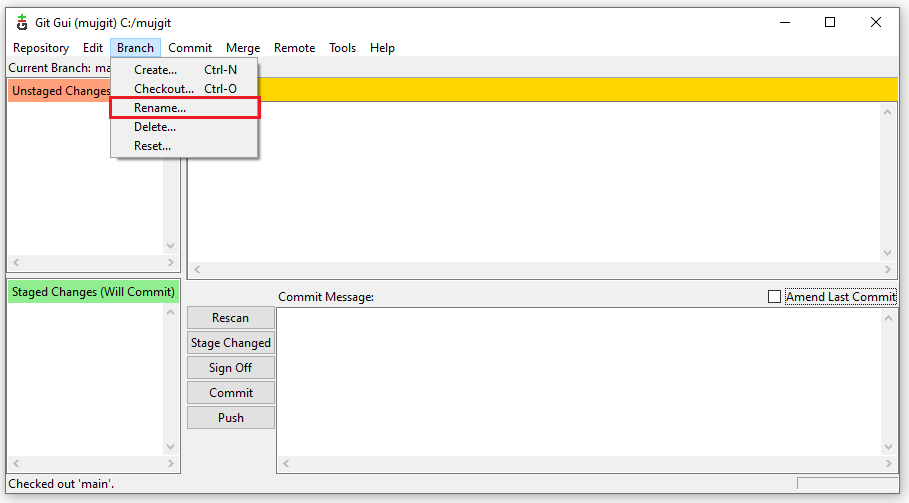Select Reset... in Branch menu
This screenshot has width=909, height=503.
[184, 146]
